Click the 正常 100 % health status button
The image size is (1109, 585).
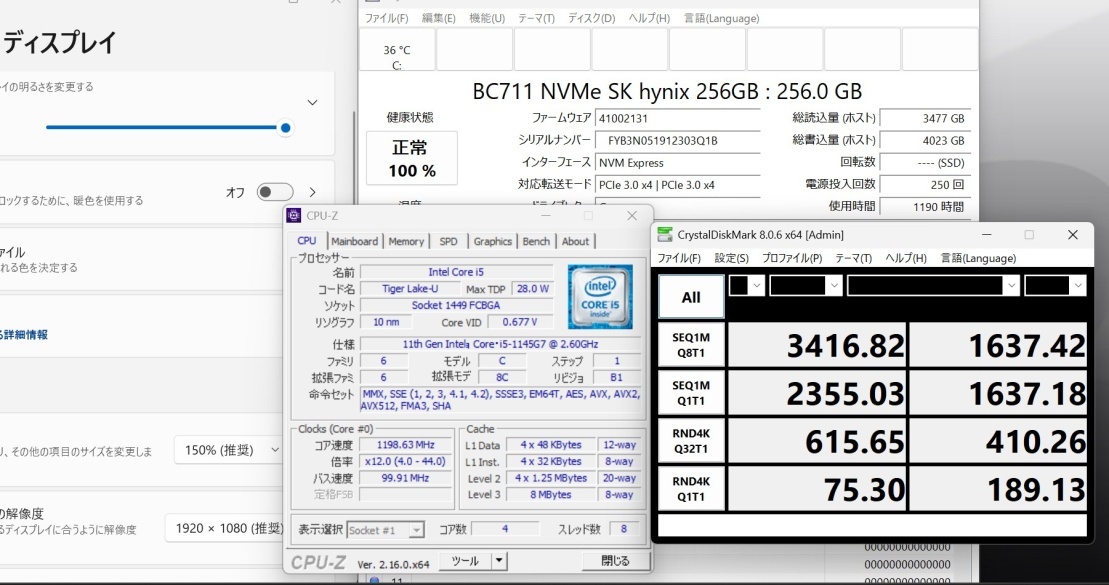point(412,158)
